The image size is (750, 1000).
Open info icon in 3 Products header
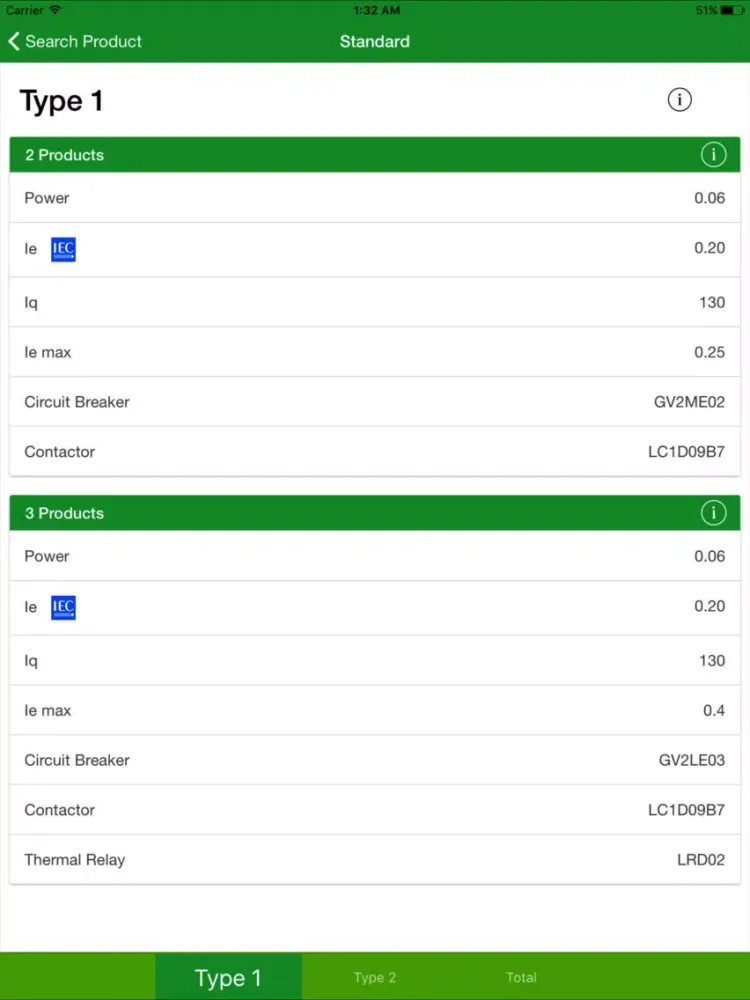[x=713, y=513]
